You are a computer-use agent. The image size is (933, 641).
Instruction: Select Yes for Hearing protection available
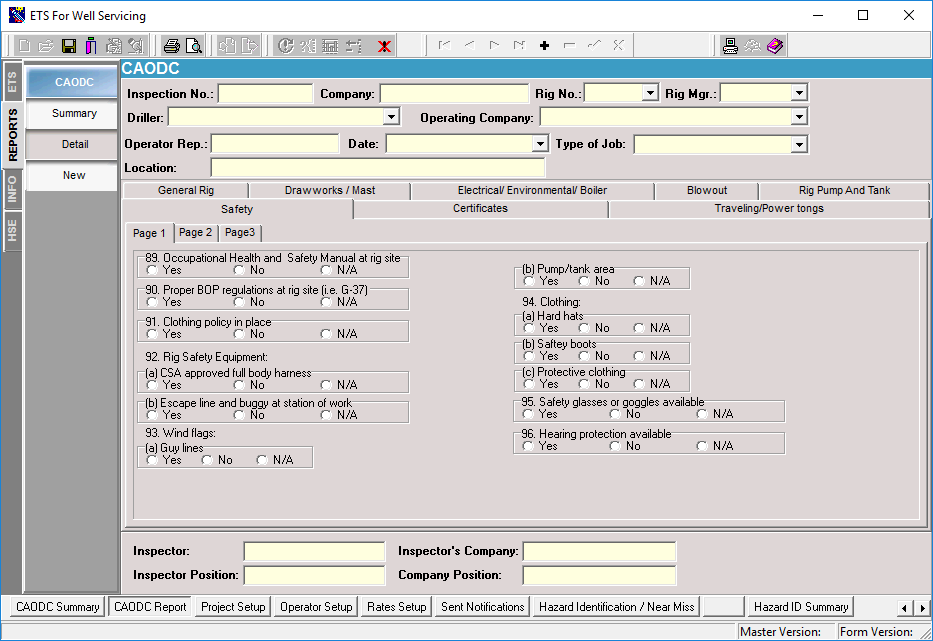tap(528, 446)
